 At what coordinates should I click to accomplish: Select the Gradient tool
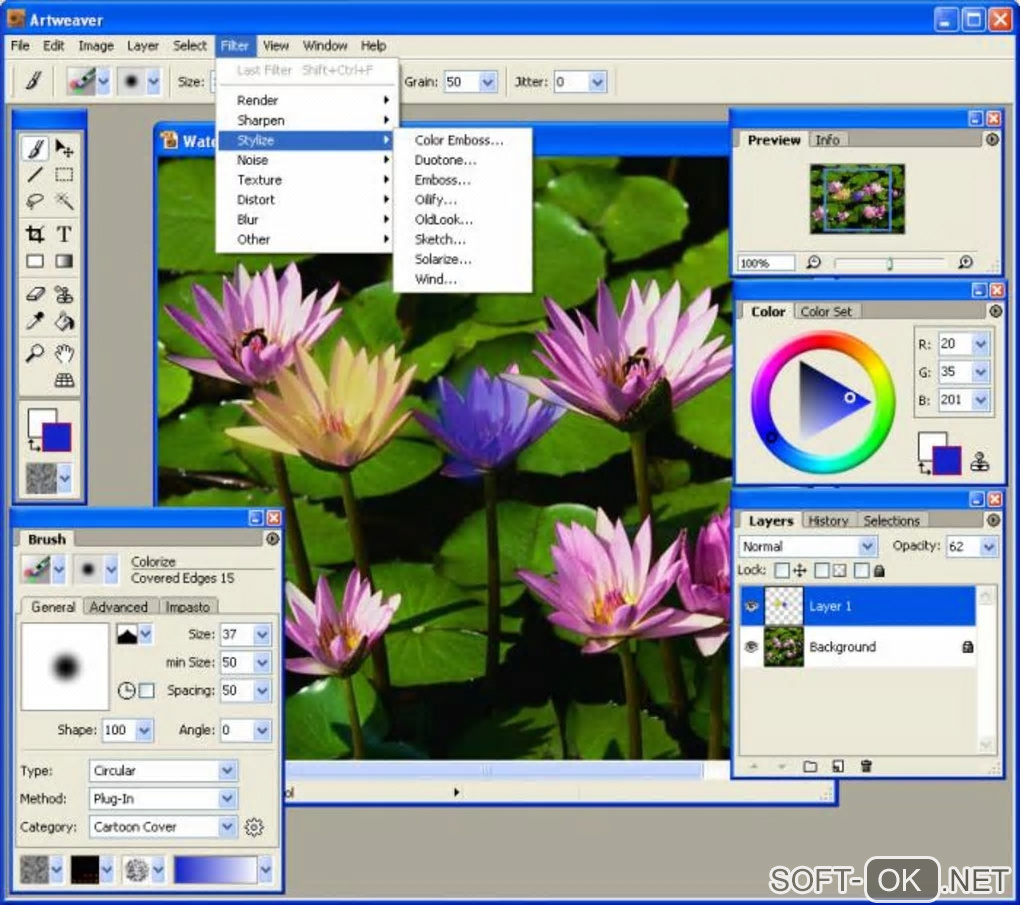pyautogui.click(x=64, y=261)
